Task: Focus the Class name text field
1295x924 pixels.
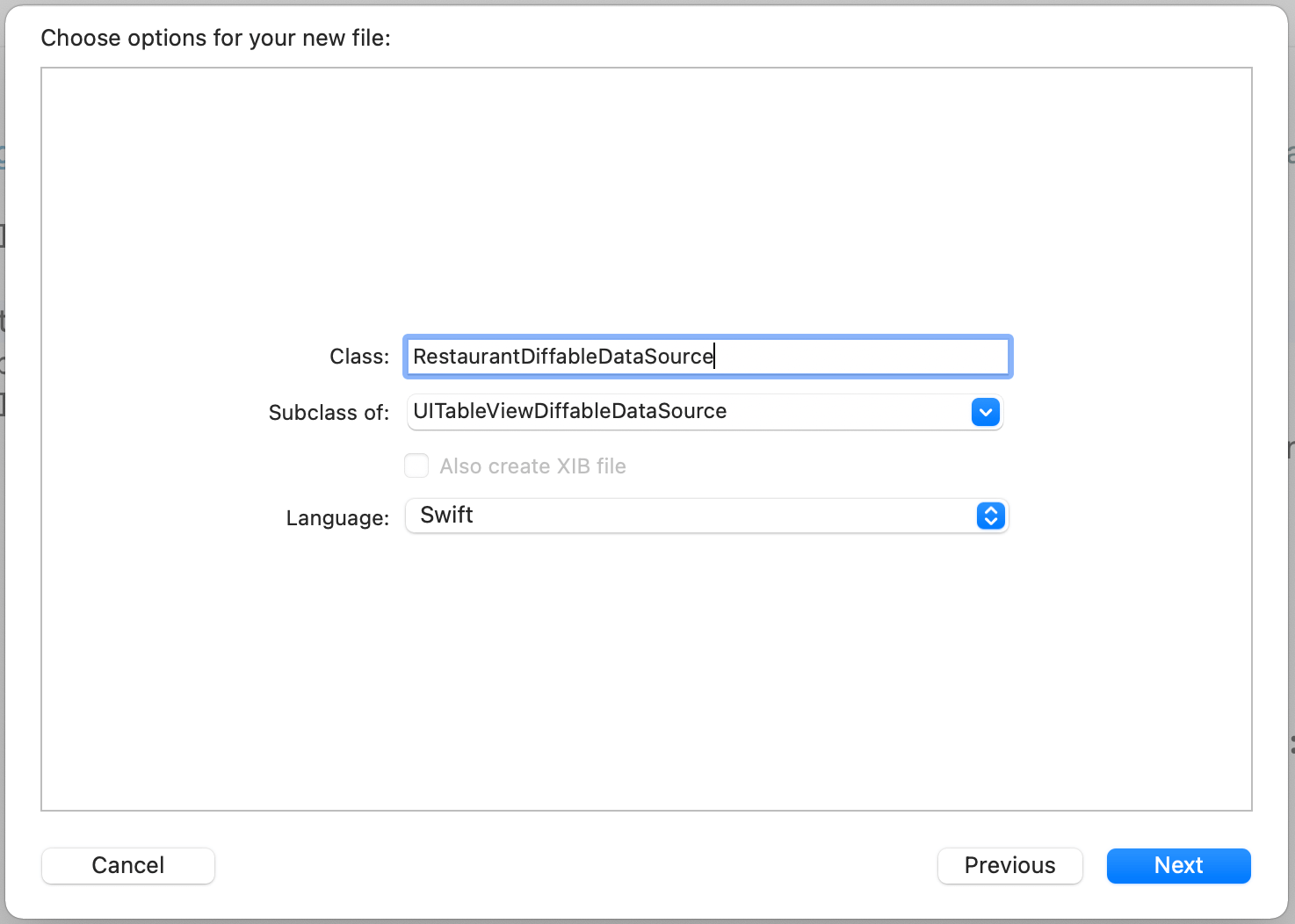Action: [x=861, y=357]
